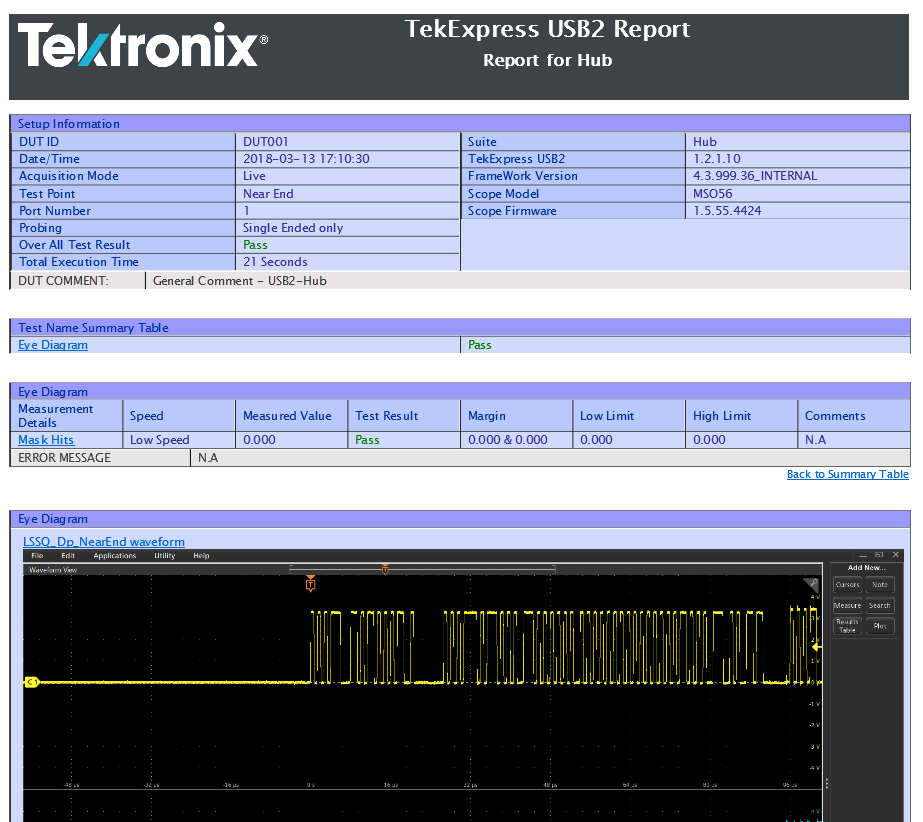923x822 pixels.
Task: Click the Waveform View title label
Action: (x=53, y=570)
